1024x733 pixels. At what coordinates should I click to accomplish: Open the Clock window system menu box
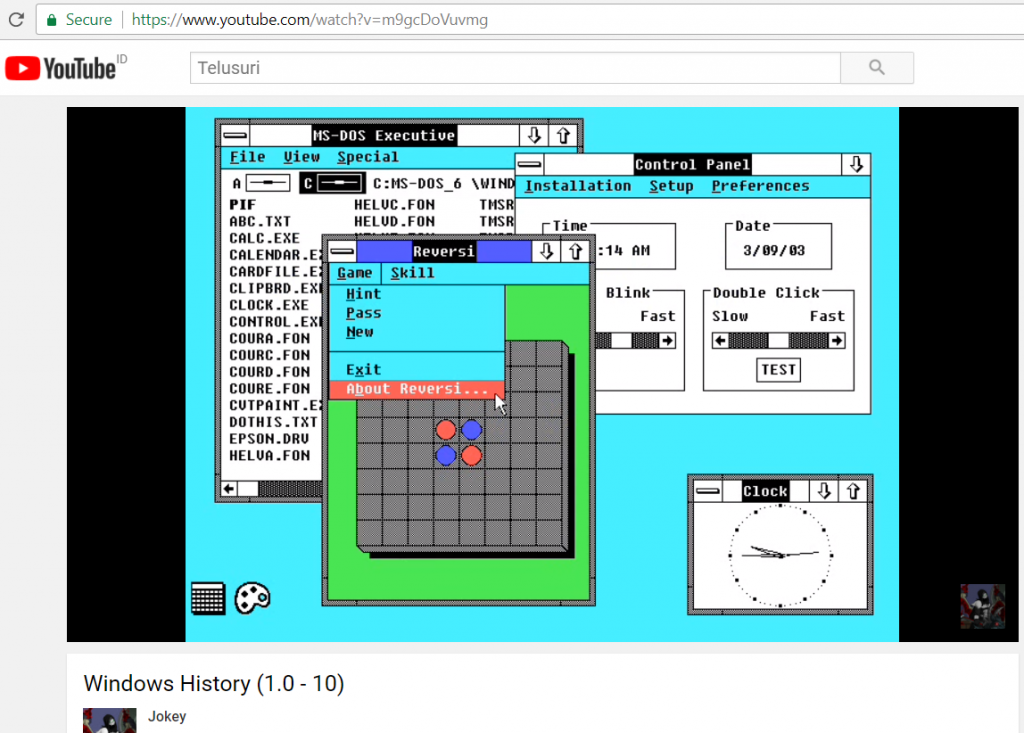point(708,491)
